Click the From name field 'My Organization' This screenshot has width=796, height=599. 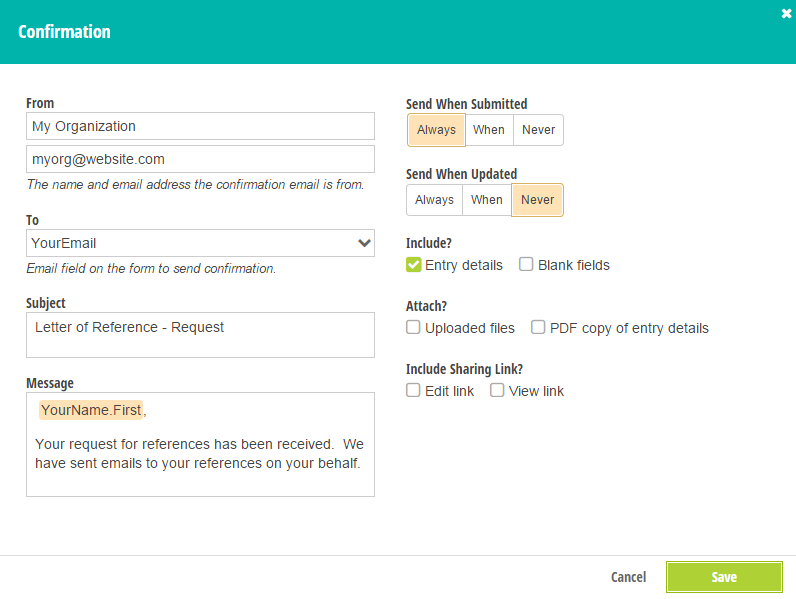point(200,126)
